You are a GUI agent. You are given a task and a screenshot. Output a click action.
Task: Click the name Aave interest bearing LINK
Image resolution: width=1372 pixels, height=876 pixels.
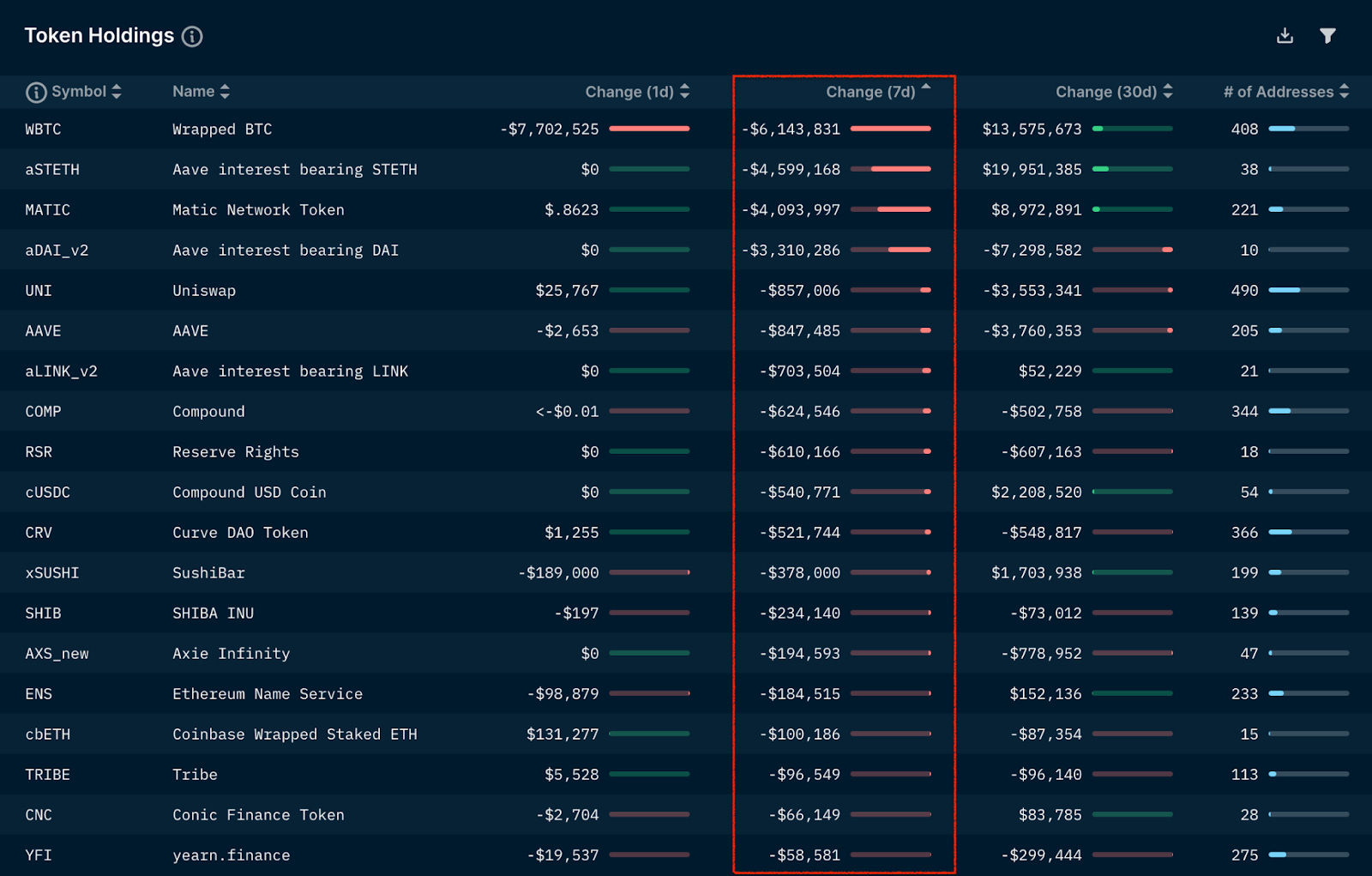tap(290, 371)
